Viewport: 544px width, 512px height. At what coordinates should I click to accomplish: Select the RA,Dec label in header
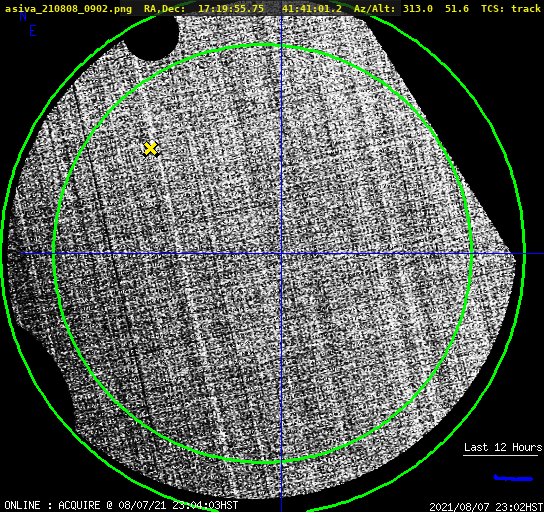(165, 9)
